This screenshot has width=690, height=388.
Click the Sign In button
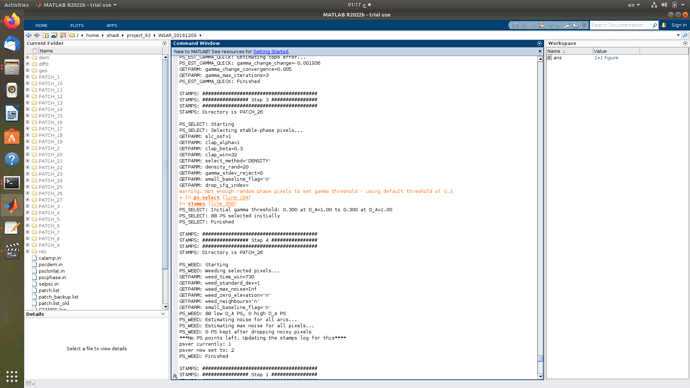tap(679, 25)
